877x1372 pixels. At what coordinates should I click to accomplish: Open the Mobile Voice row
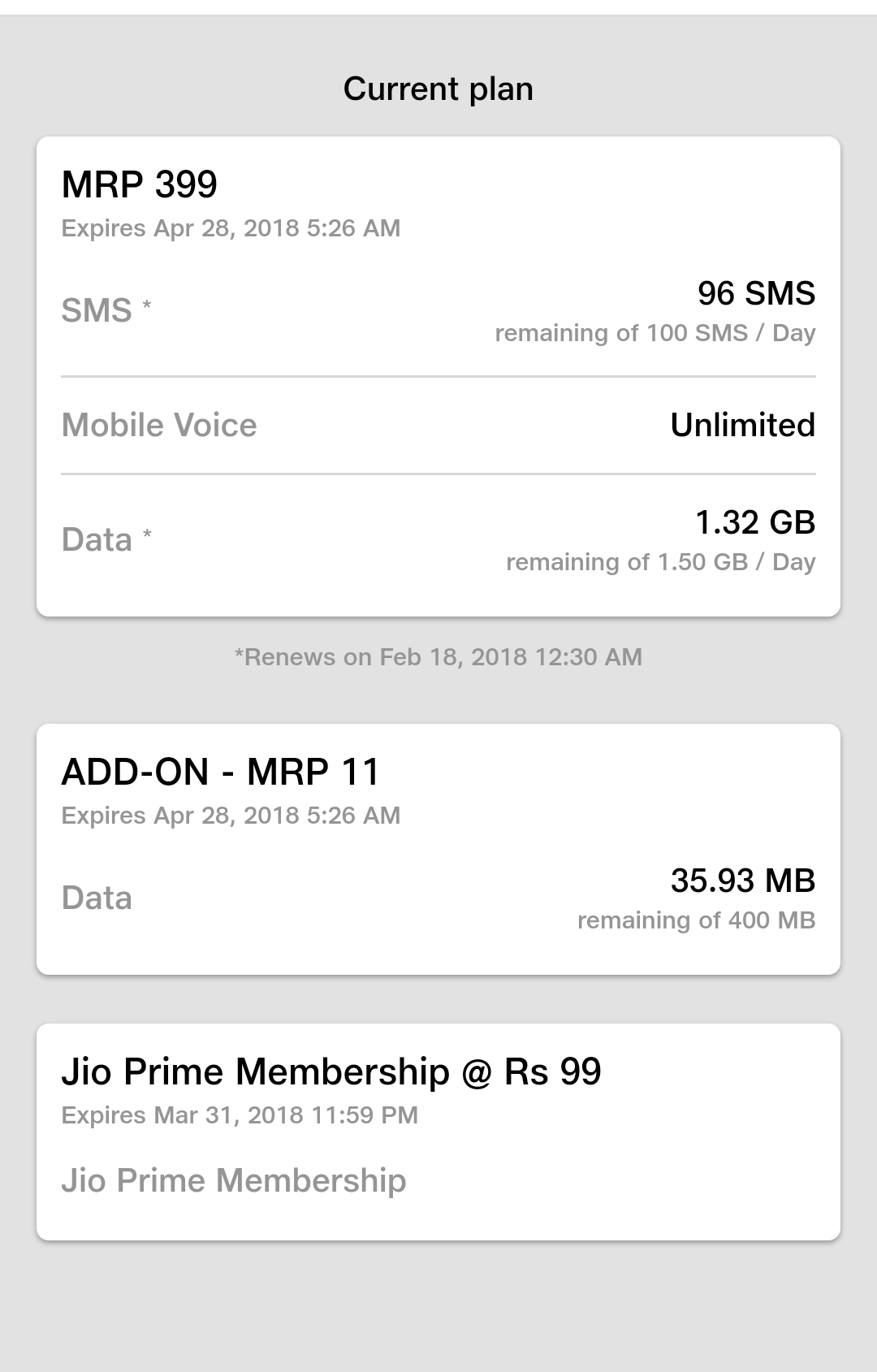(438, 425)
